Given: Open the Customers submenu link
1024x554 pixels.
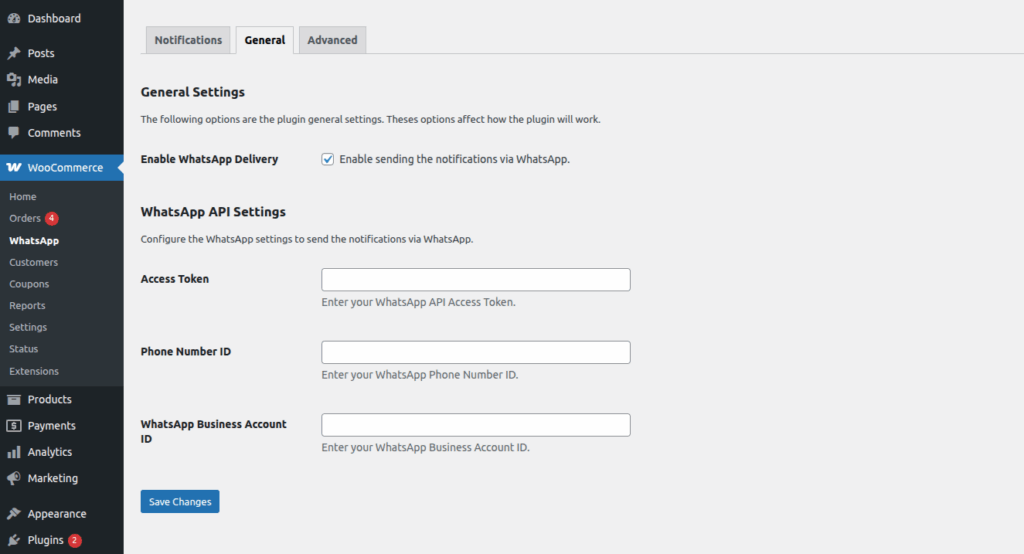Looking at the screenshot, I should point(33,262).
